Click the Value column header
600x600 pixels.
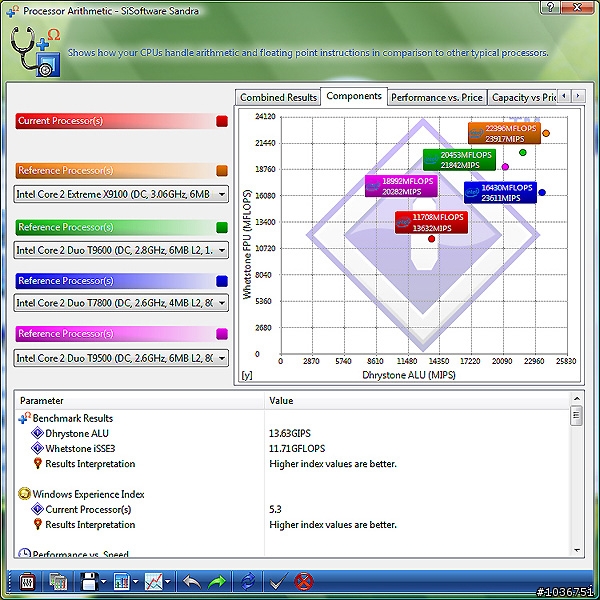point(417,401)
